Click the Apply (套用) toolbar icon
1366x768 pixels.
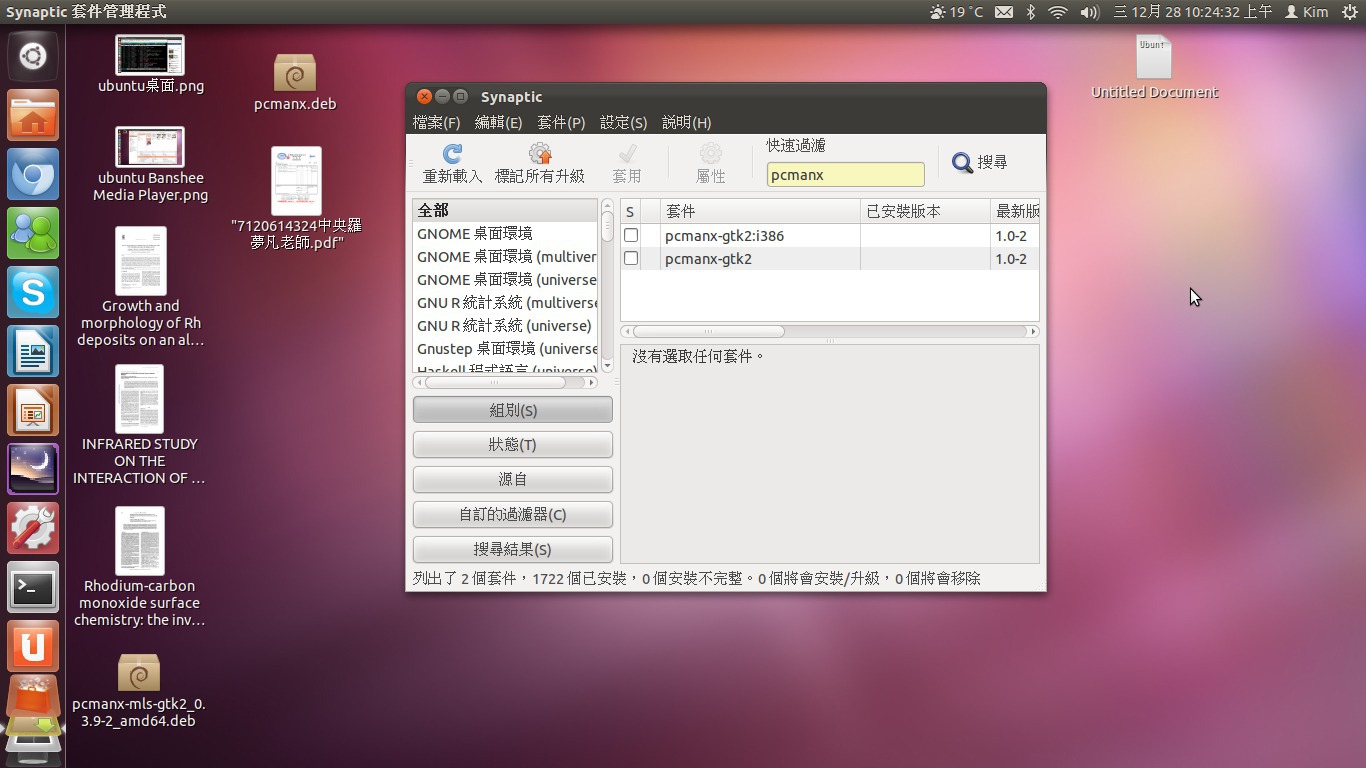627,154
